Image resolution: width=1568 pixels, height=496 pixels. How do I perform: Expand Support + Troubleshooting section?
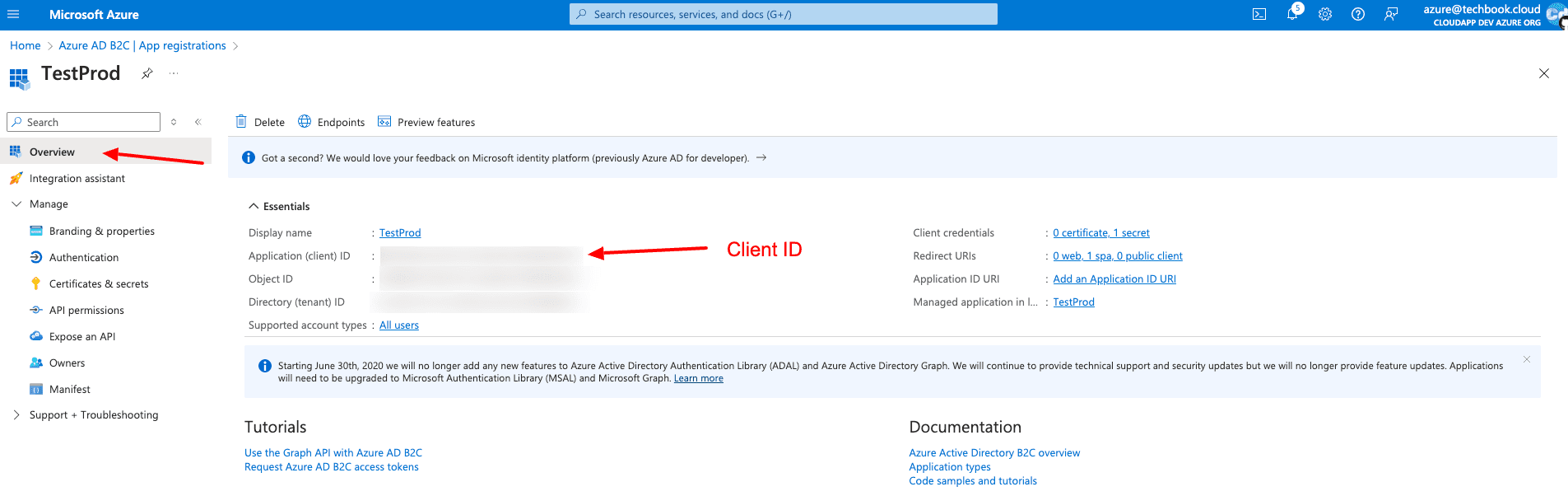point(16,414)
